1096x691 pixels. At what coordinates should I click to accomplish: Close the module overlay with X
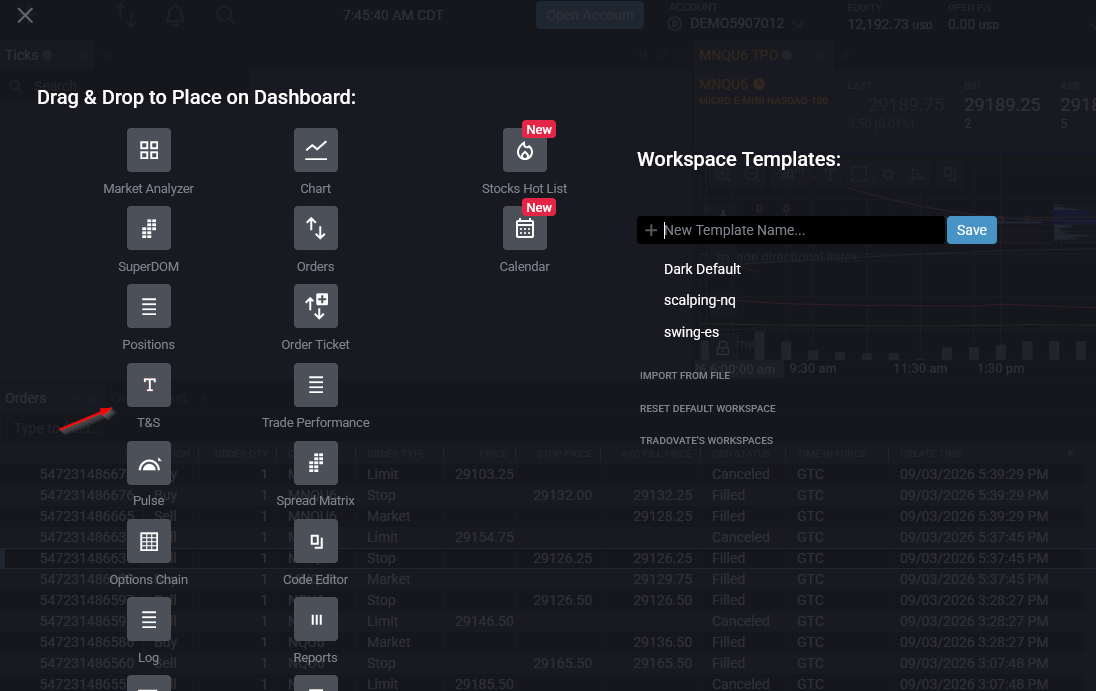point(25,15)
